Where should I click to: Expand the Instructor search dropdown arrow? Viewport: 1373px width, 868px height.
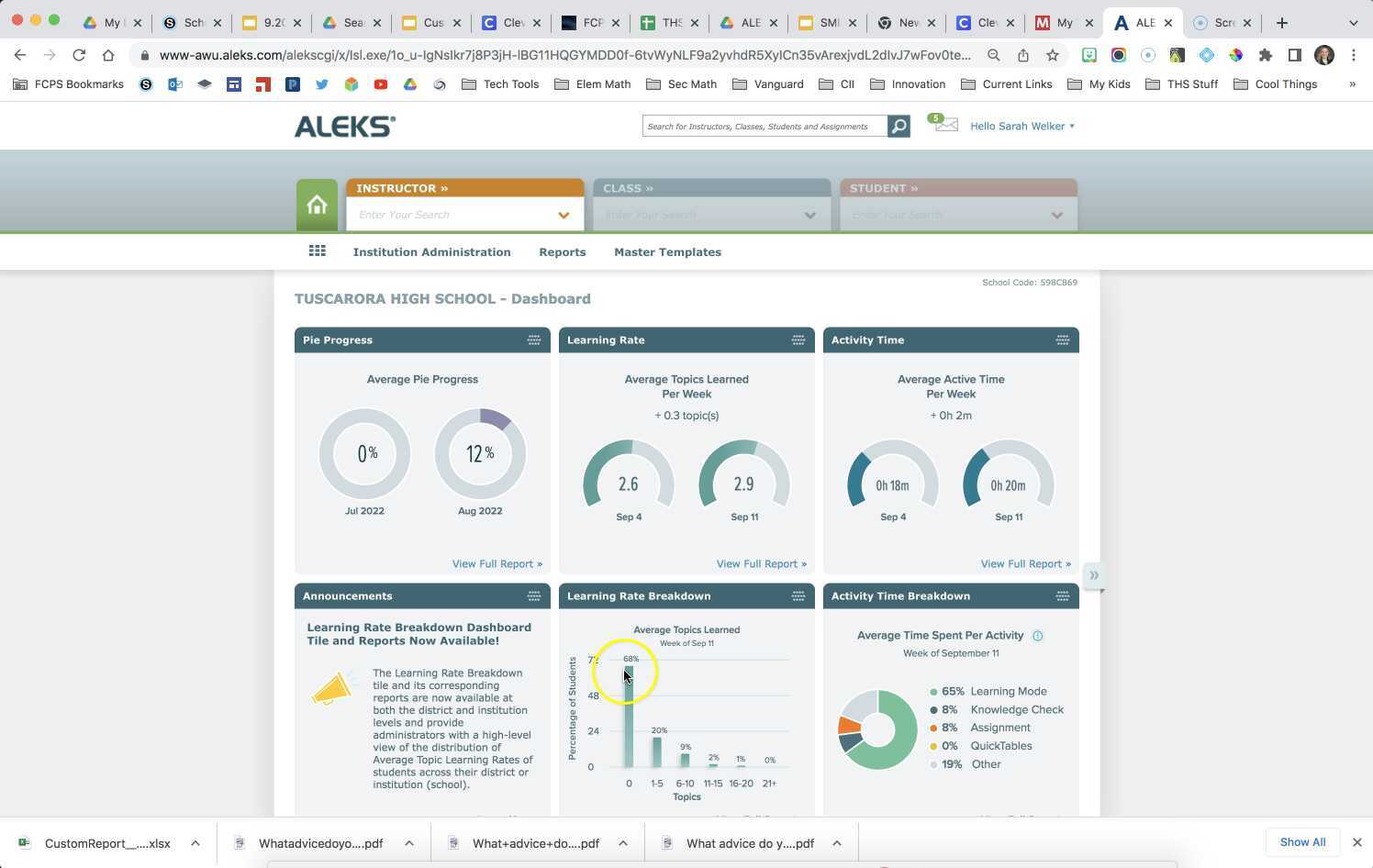point(563,215)
